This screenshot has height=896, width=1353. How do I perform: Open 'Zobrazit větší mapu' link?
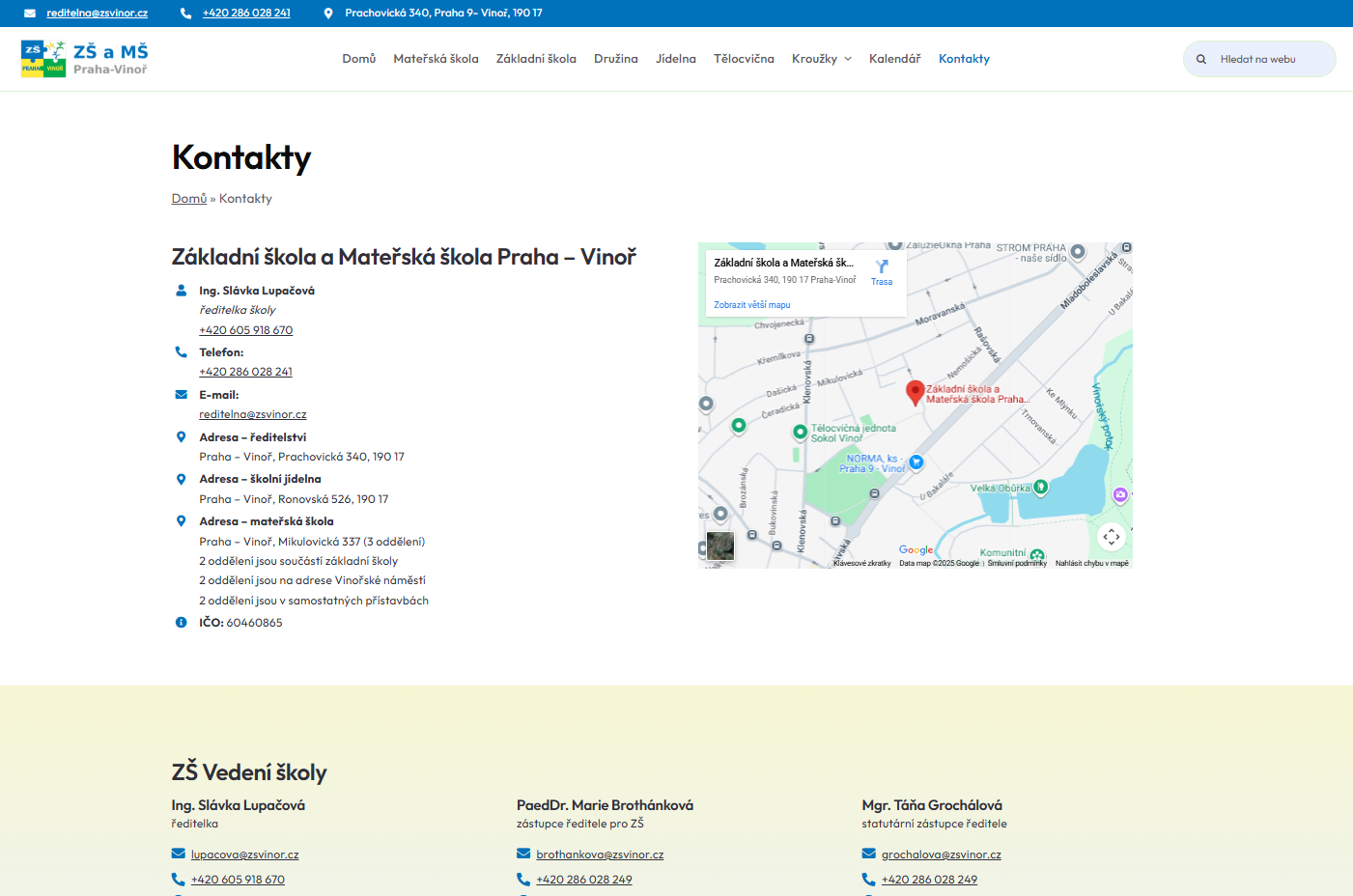(751, 305)
